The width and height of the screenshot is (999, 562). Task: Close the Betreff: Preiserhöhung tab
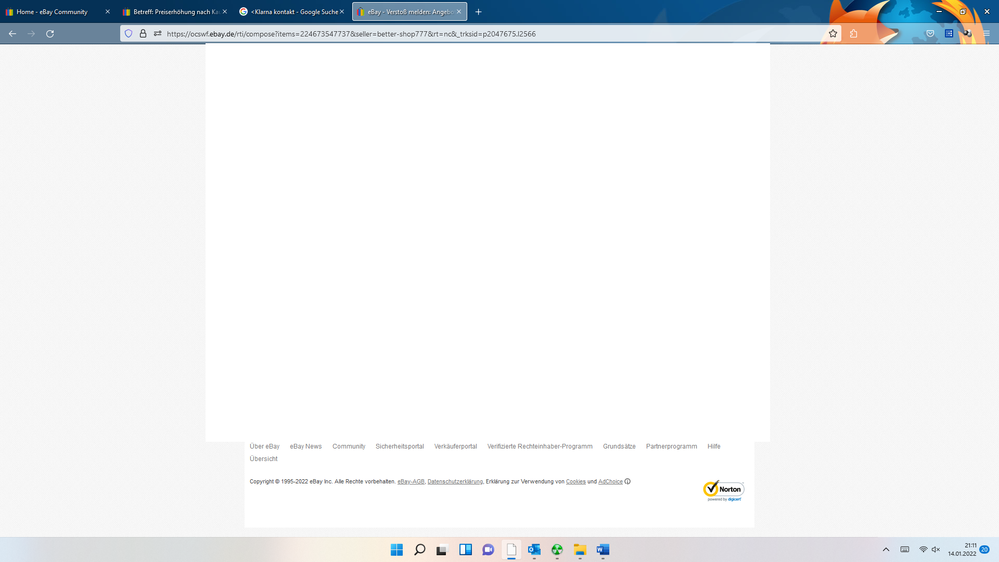point(224,12)
